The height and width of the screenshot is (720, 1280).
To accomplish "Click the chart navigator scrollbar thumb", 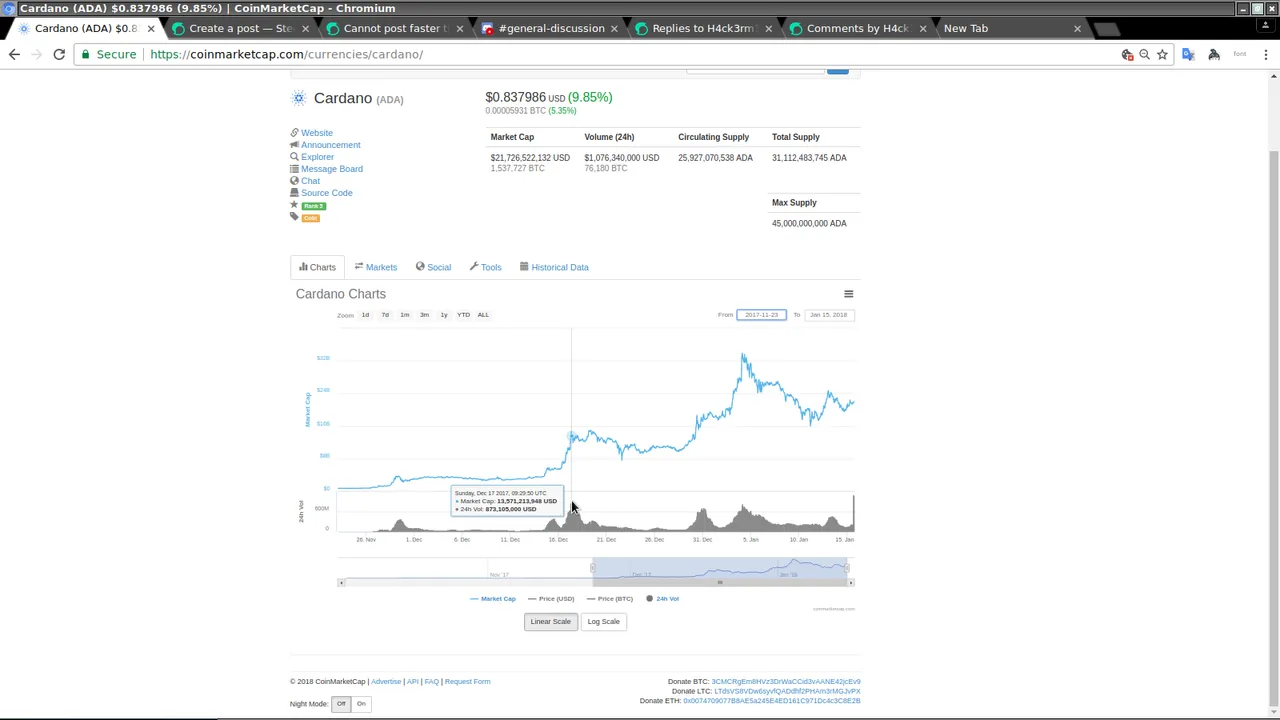I will (719, 583).
